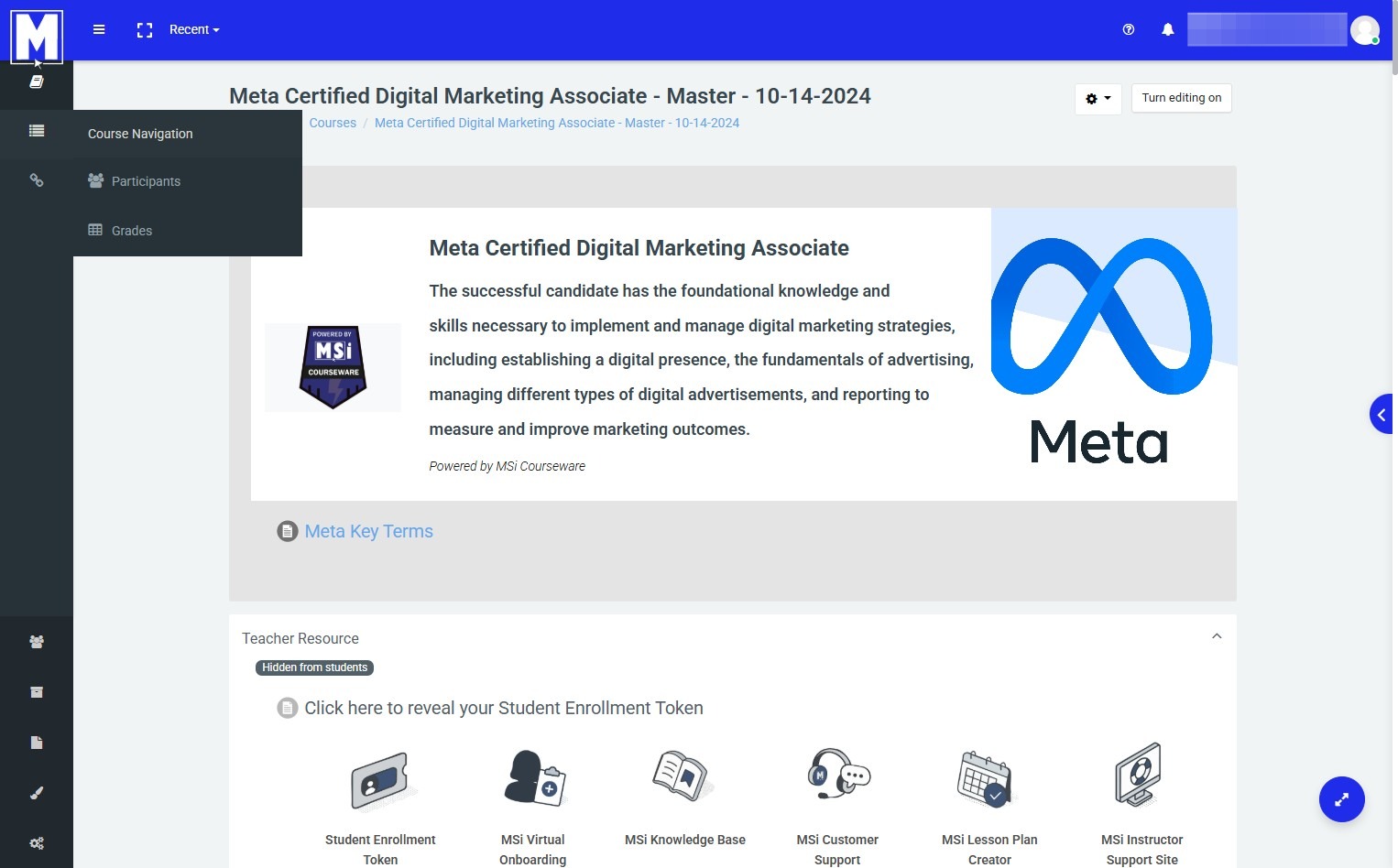Expand right side drawer arrow
Screen dimensions: 1398x868
(x=1382, y=415)
